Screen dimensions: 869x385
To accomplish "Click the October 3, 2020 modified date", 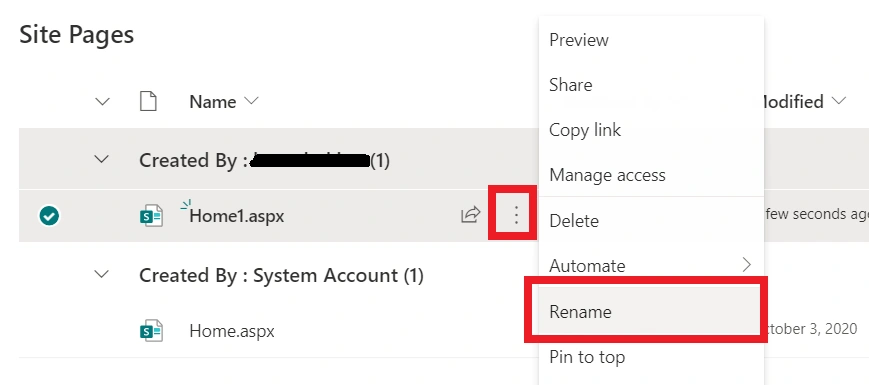I will pos(811,328).
